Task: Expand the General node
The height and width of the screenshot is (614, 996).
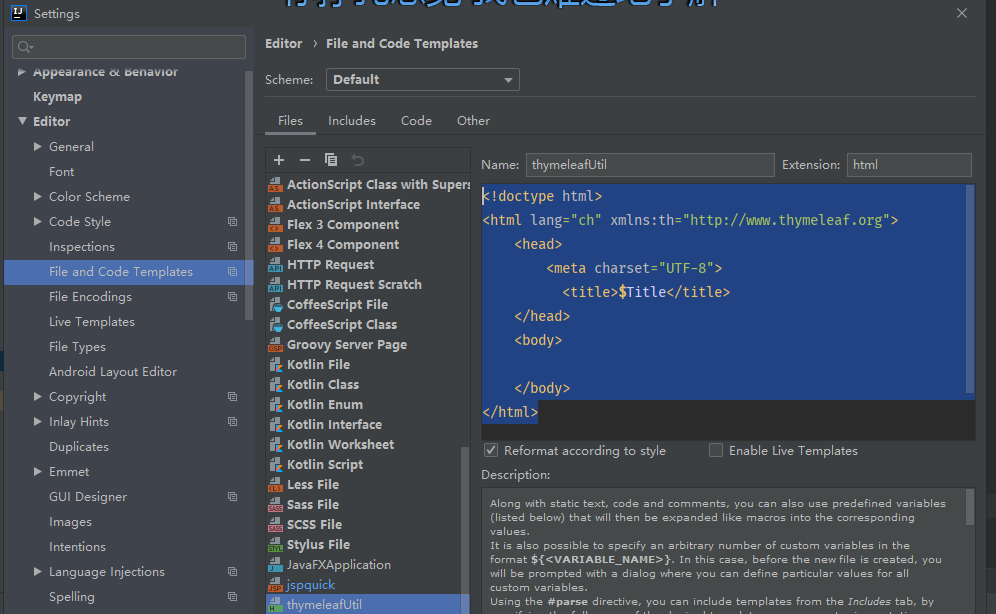Action: click(37, 147)
